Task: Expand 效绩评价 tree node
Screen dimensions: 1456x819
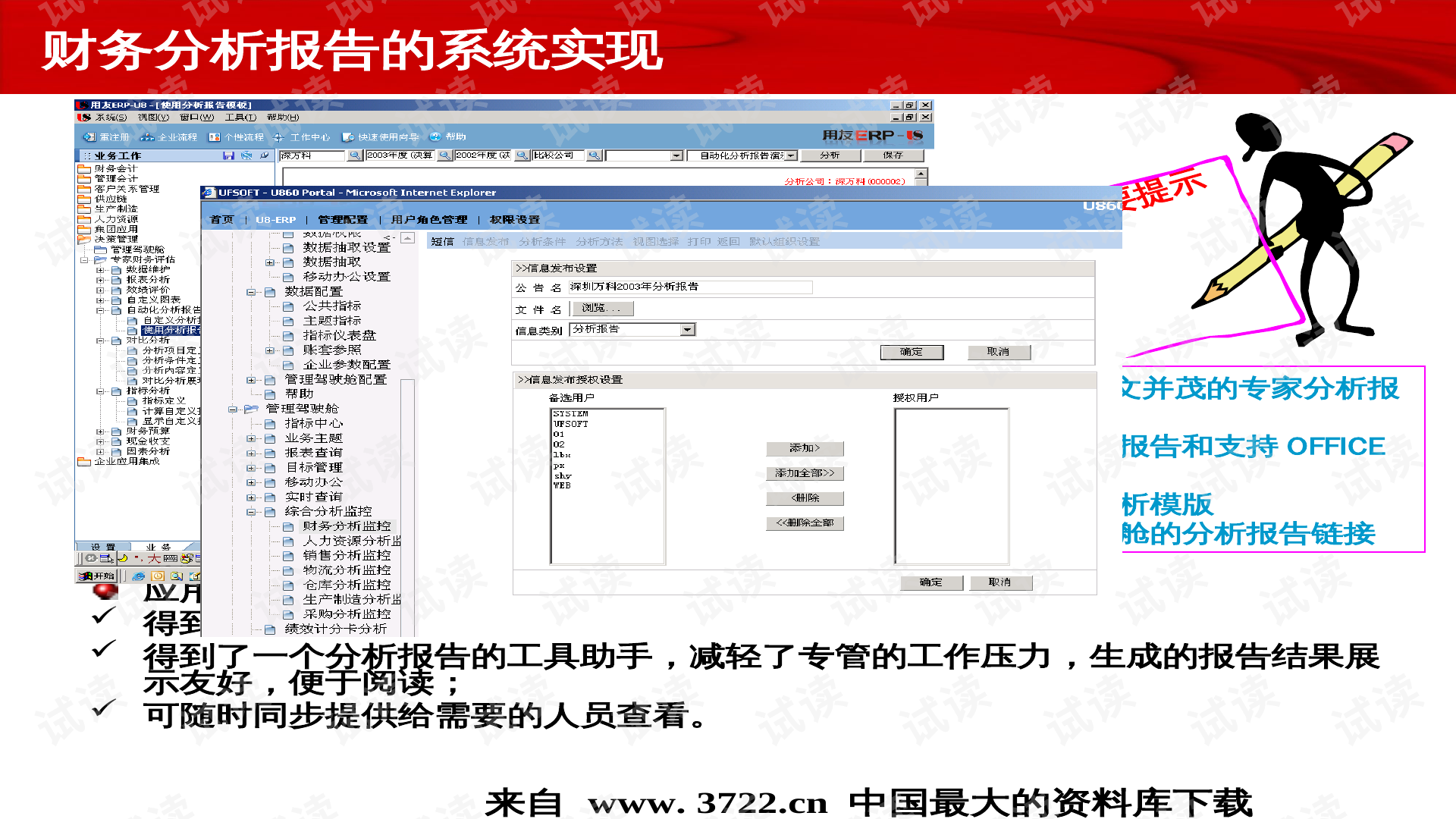Action: [100, 290]
